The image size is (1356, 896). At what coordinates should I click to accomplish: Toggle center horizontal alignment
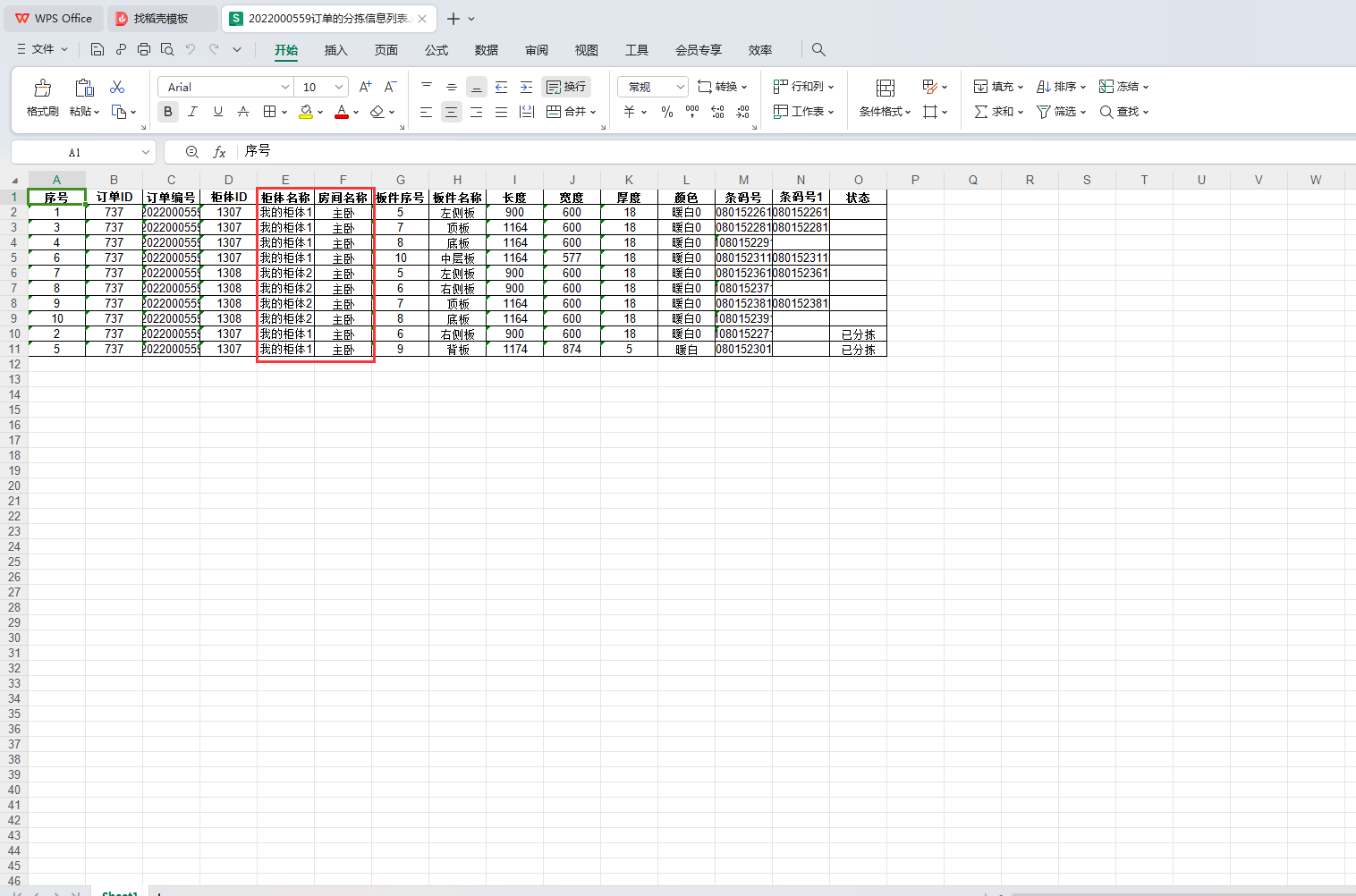coord(452,112)
